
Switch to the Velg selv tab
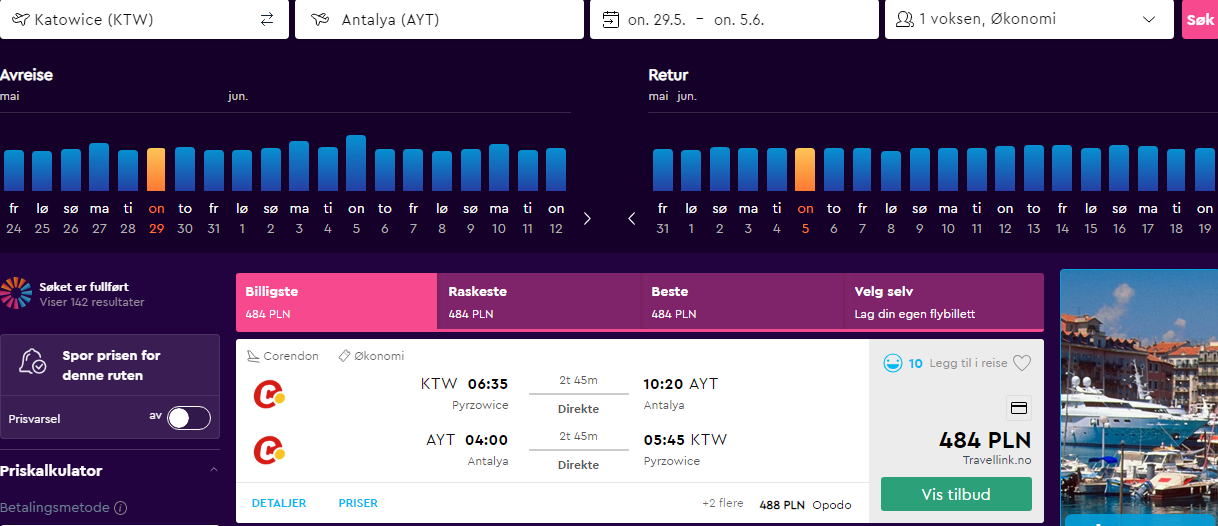[x=944, y=302]
